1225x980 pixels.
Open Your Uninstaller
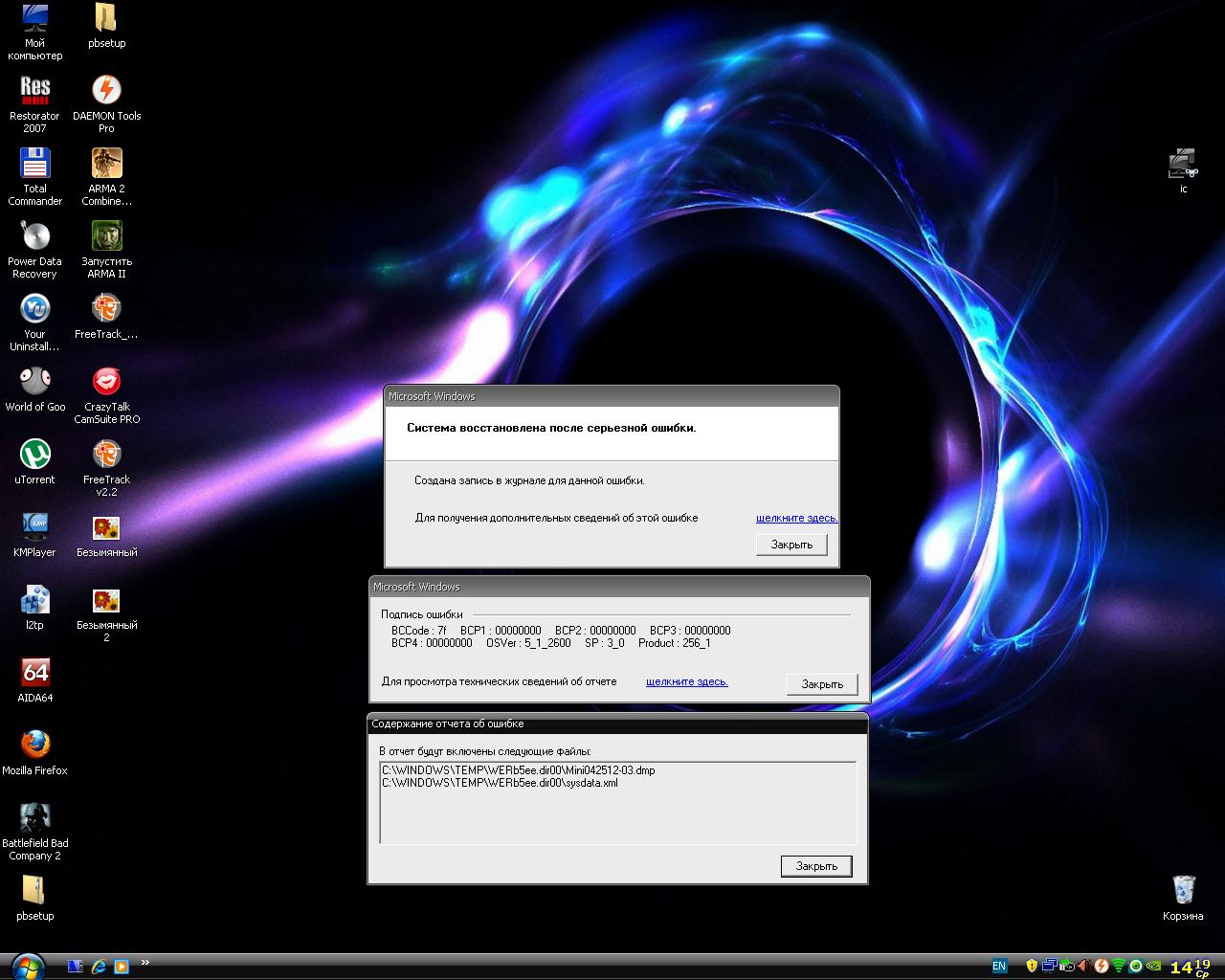pos(34,323)
